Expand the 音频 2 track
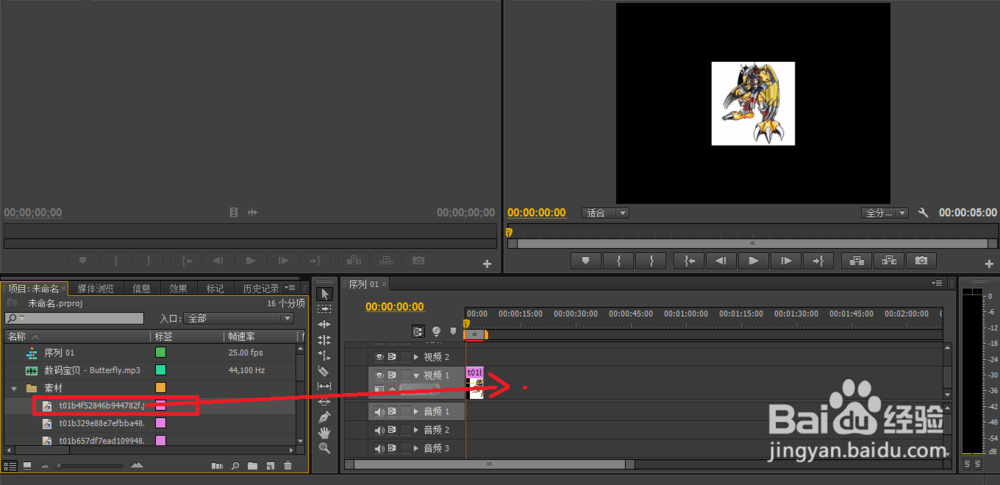This screenshot has height=485, width=1000. [417, 430]
